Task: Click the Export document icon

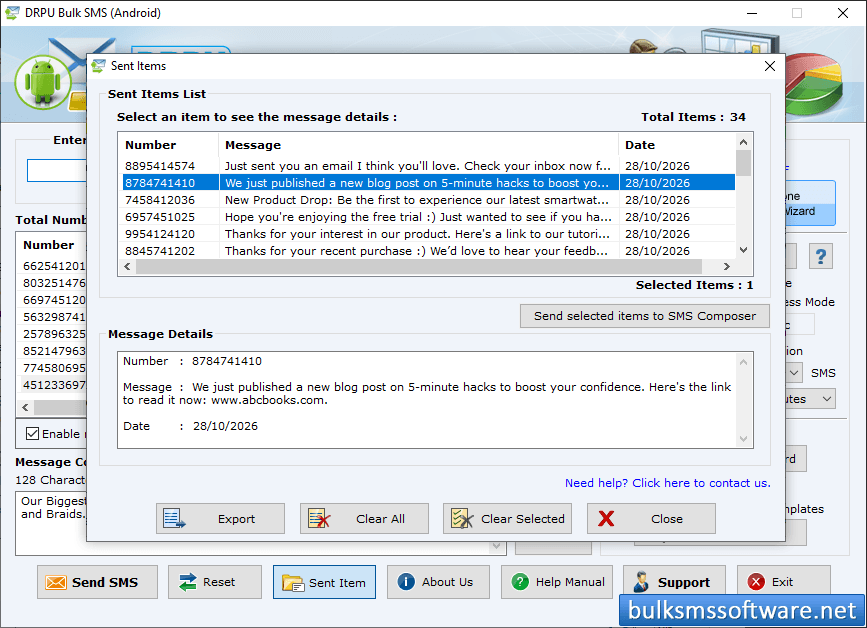Action: point(174,519)
